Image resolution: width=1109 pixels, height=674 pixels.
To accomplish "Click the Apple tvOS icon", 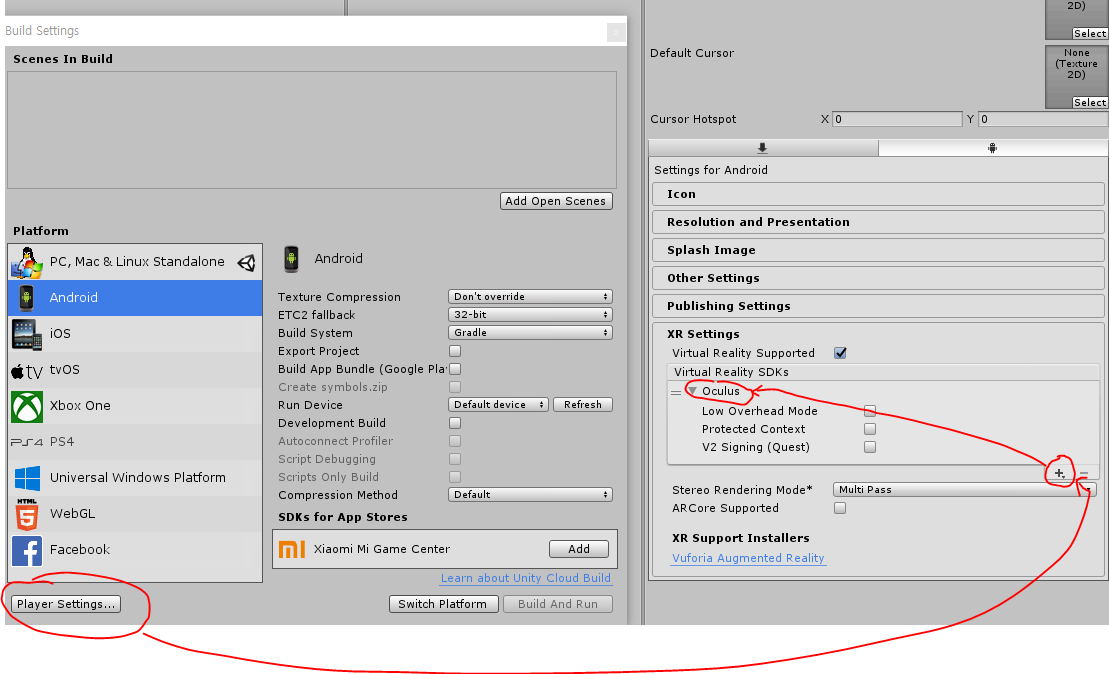I will click(x=27, y=371).
